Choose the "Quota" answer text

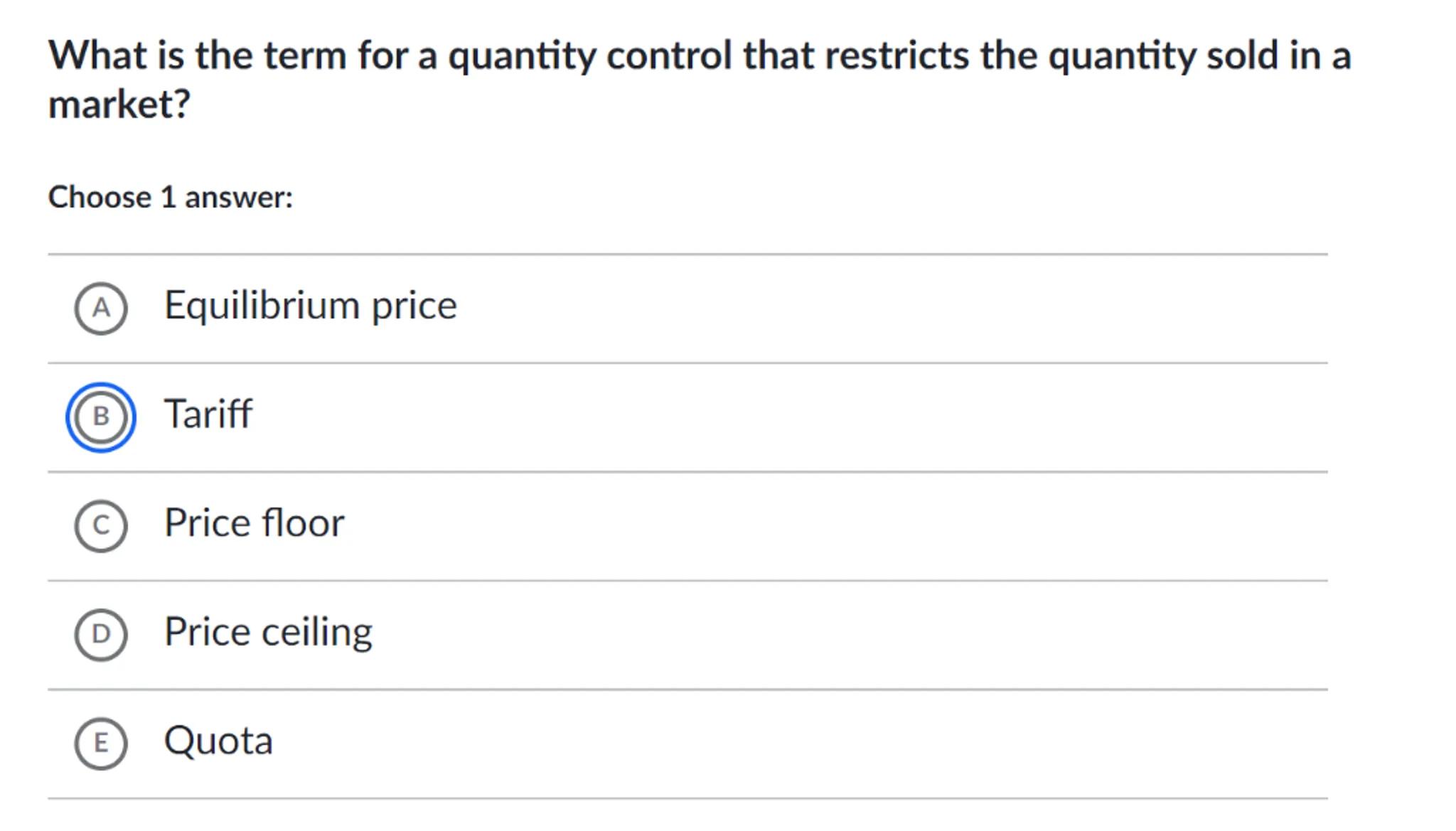[x=218, y=741]
